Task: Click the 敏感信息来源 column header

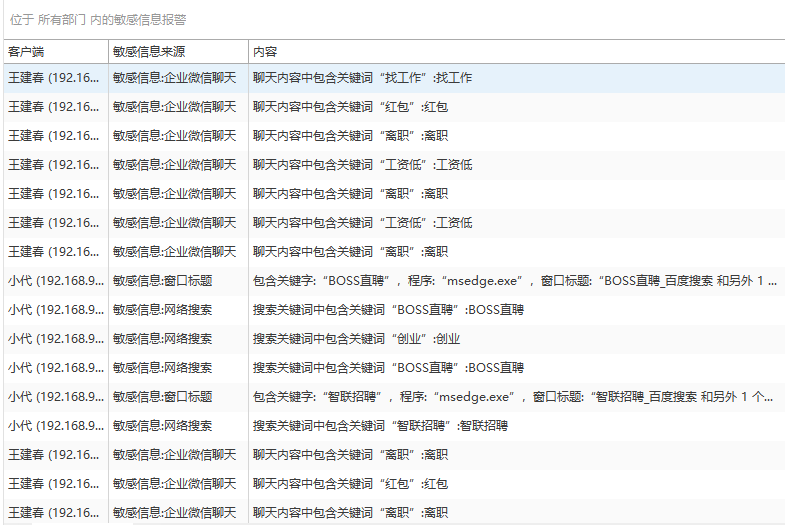Action: pos(148,51)
